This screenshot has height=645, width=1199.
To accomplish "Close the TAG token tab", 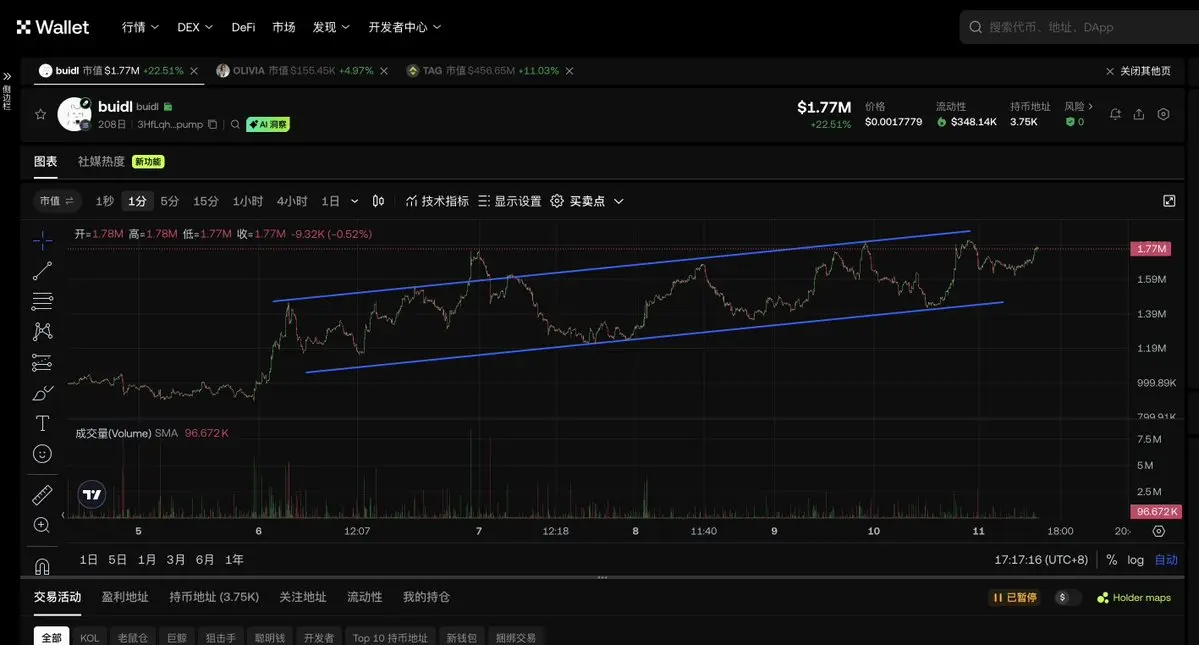I will (x=570, y=71).
